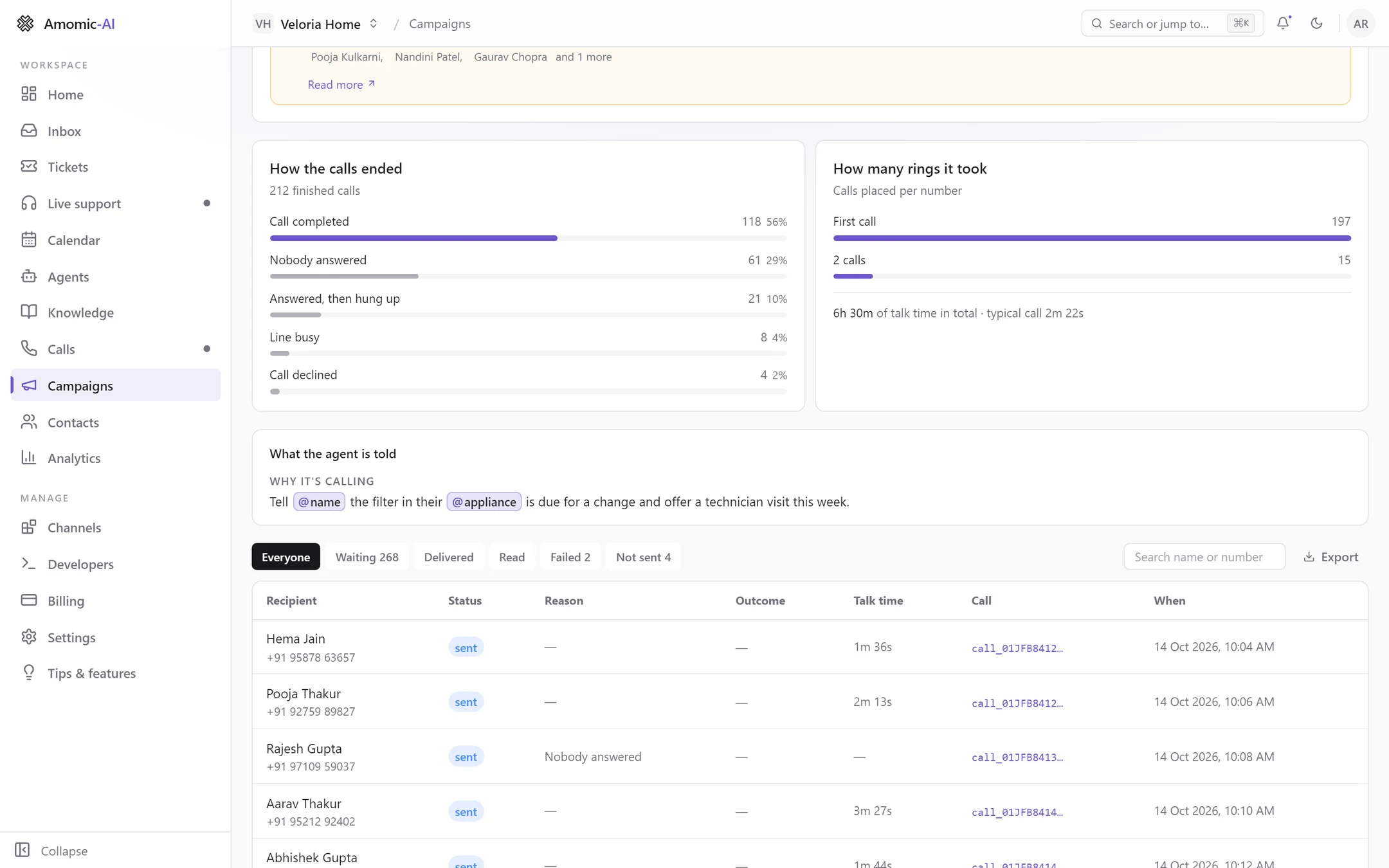Click the @appliance variable chip
Image resolution: width=1389 pixels, height=868 pixels.
(x=484, y=502)
